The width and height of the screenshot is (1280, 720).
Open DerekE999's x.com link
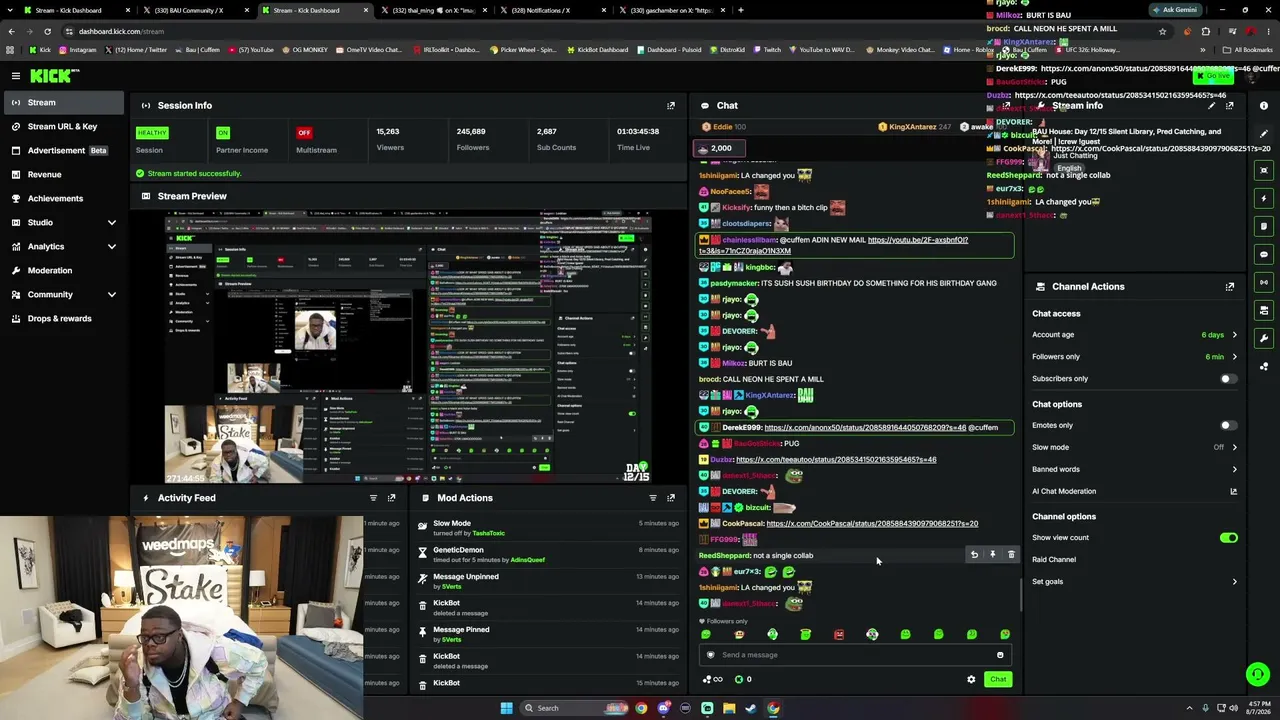(x=865, y=428)
